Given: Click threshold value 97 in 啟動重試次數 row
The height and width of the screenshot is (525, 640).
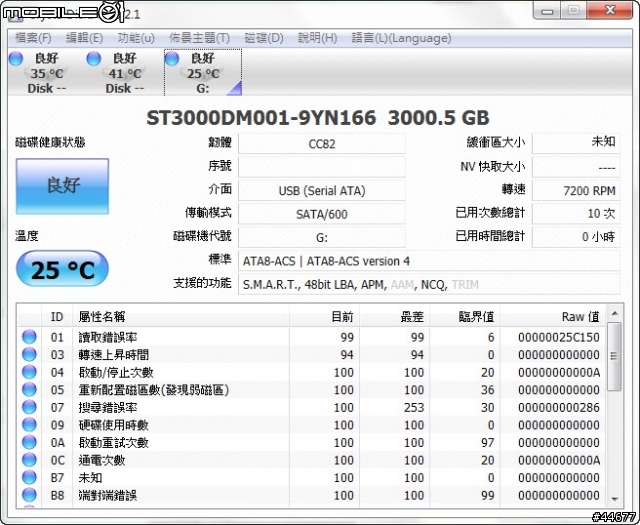Looking at the screenshot, I should (x=487, y=443).
